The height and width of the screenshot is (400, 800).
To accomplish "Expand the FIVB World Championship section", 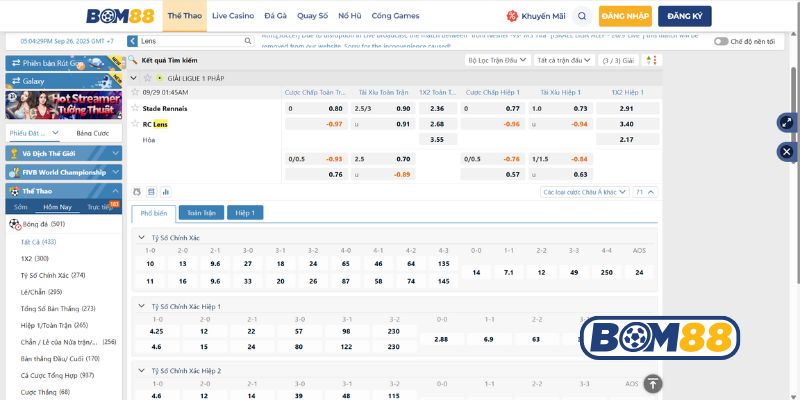I will point(63,171).
